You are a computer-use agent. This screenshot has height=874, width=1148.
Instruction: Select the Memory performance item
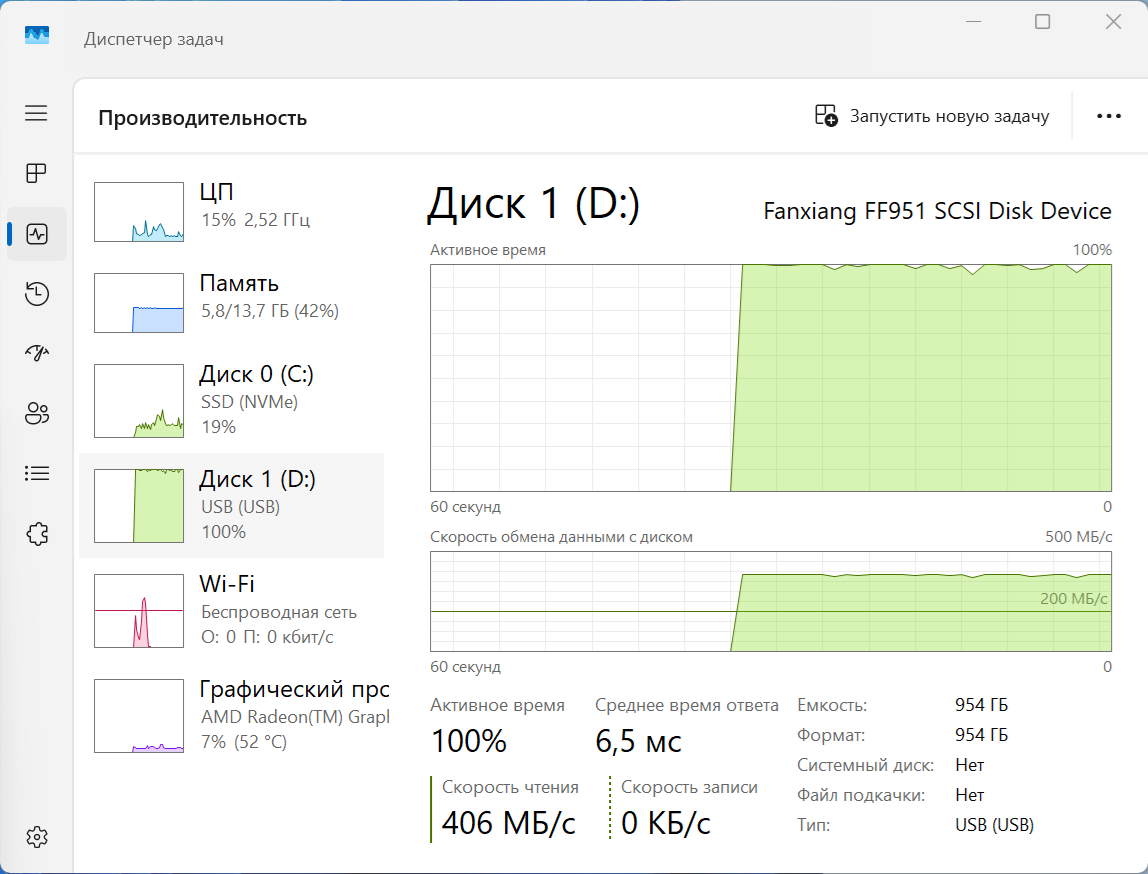[x=231, y=302]
